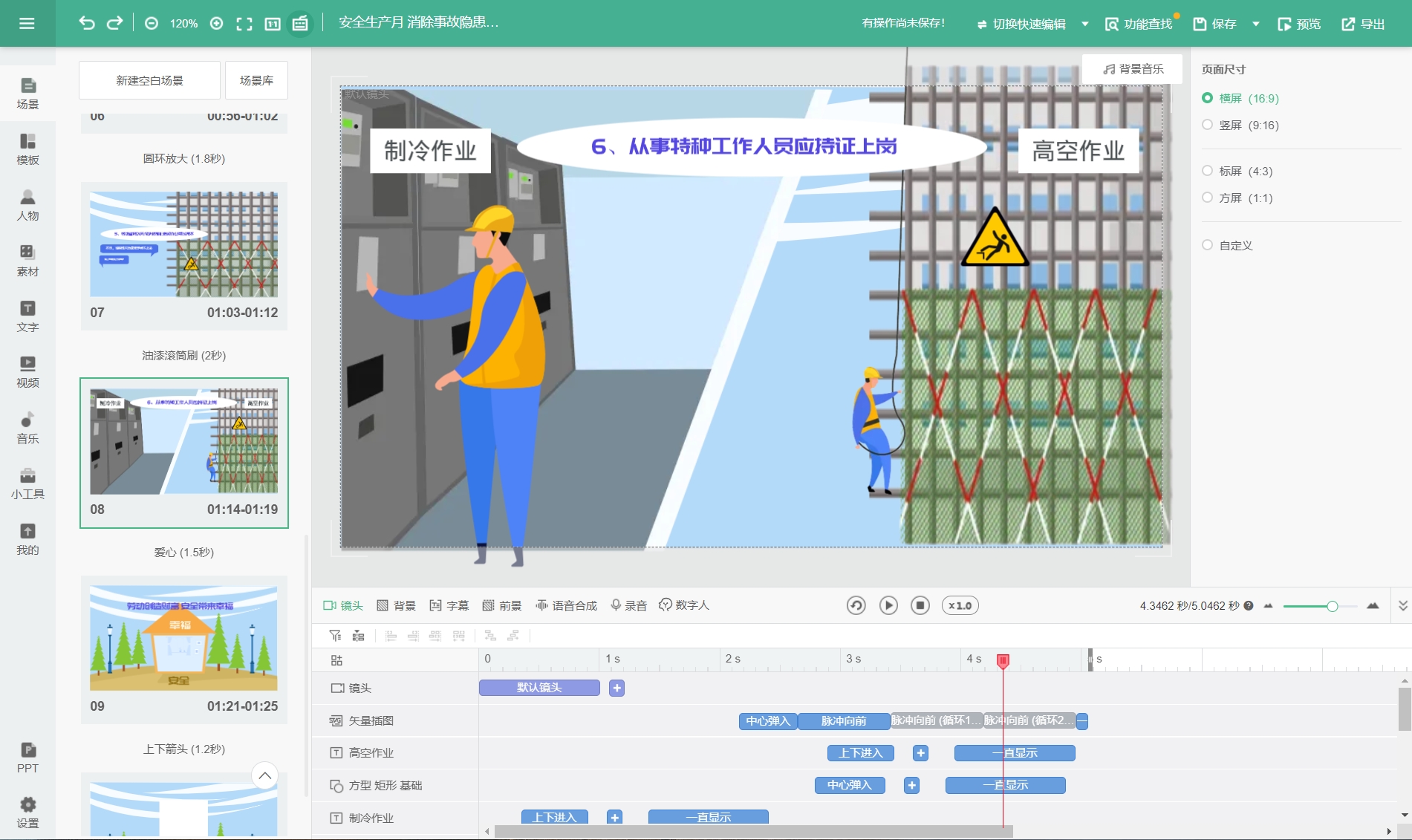Image resolution: width=1412 pixels, height=840 pixels.
Task: Click the 保存 save button
Action: 1215,24
